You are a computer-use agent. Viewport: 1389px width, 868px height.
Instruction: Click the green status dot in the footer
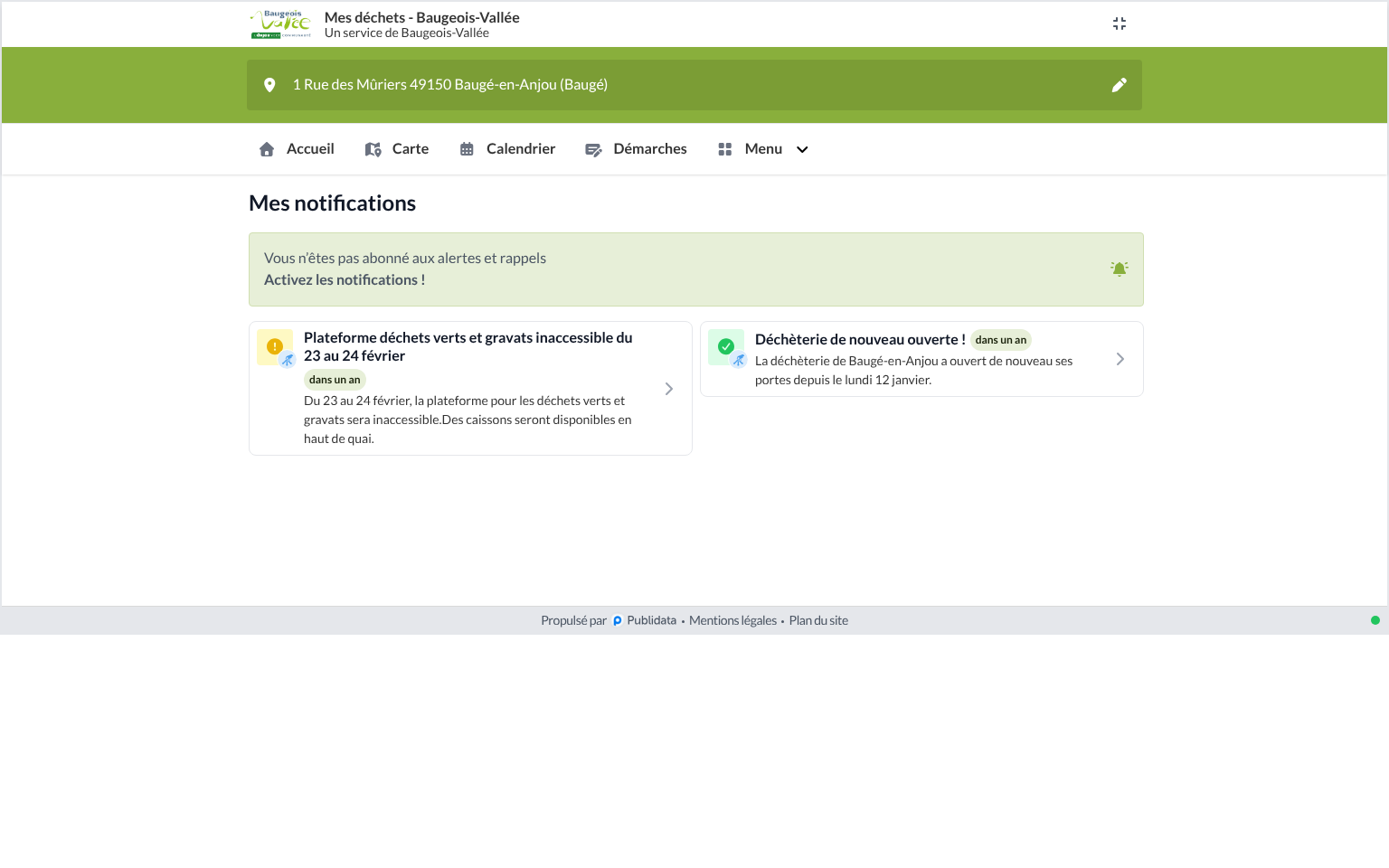coord(1375,620)
